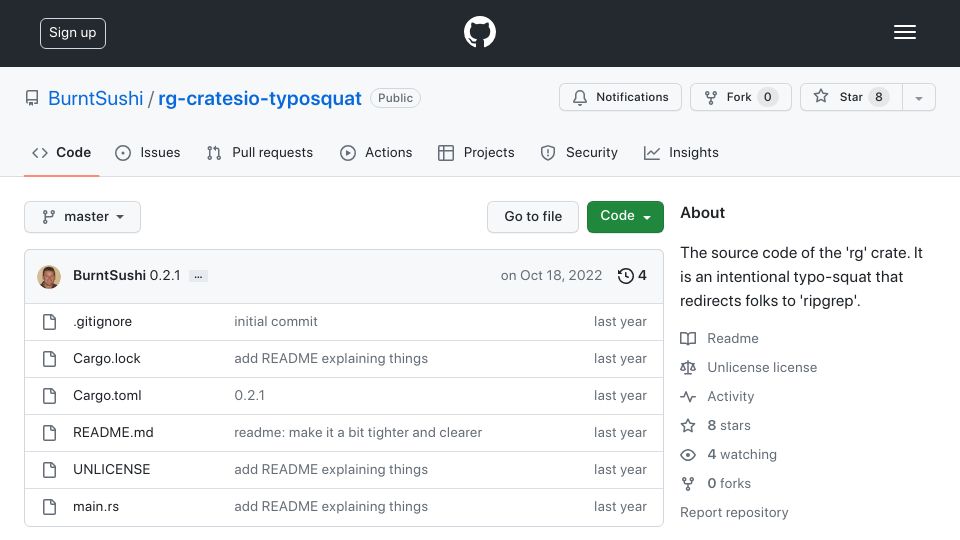Click the Go to file button

pyautogui.click(x=533, y=217)
